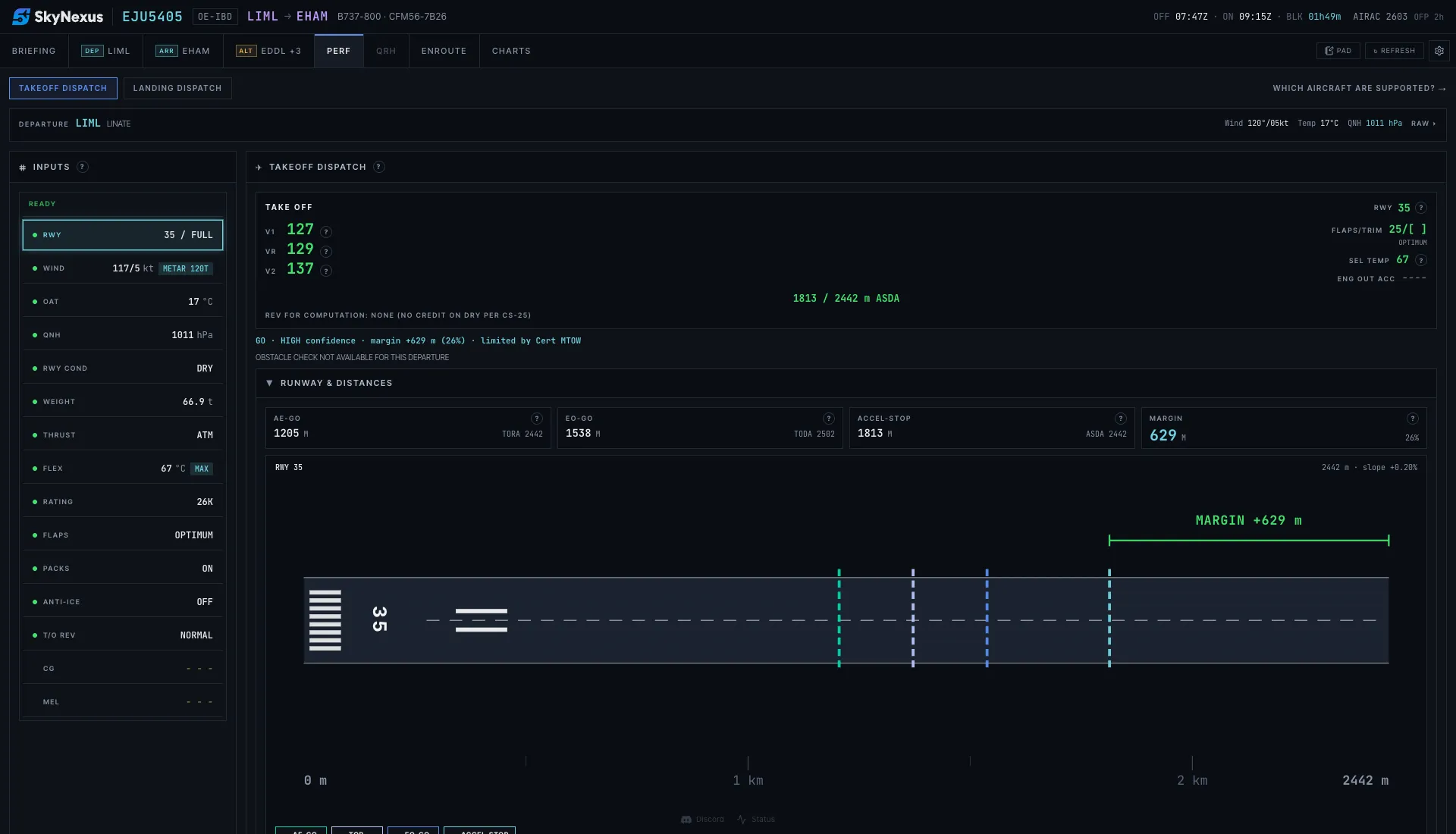Screen dimensions: 1456x834
Task: Show help for the EO-GO card
Action: click(x=829, y=419)
